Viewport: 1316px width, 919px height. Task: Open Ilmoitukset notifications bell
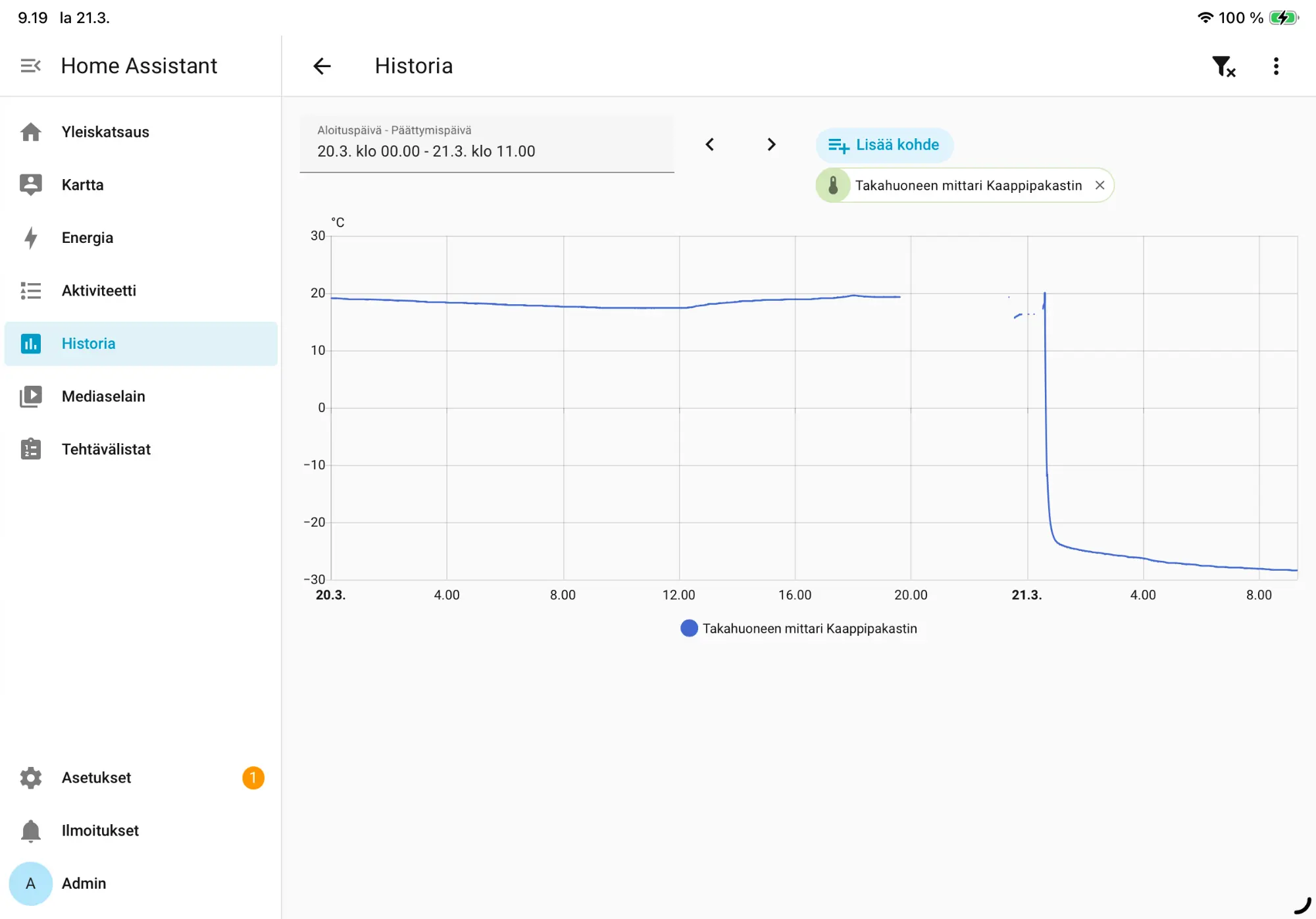point(141,830)
